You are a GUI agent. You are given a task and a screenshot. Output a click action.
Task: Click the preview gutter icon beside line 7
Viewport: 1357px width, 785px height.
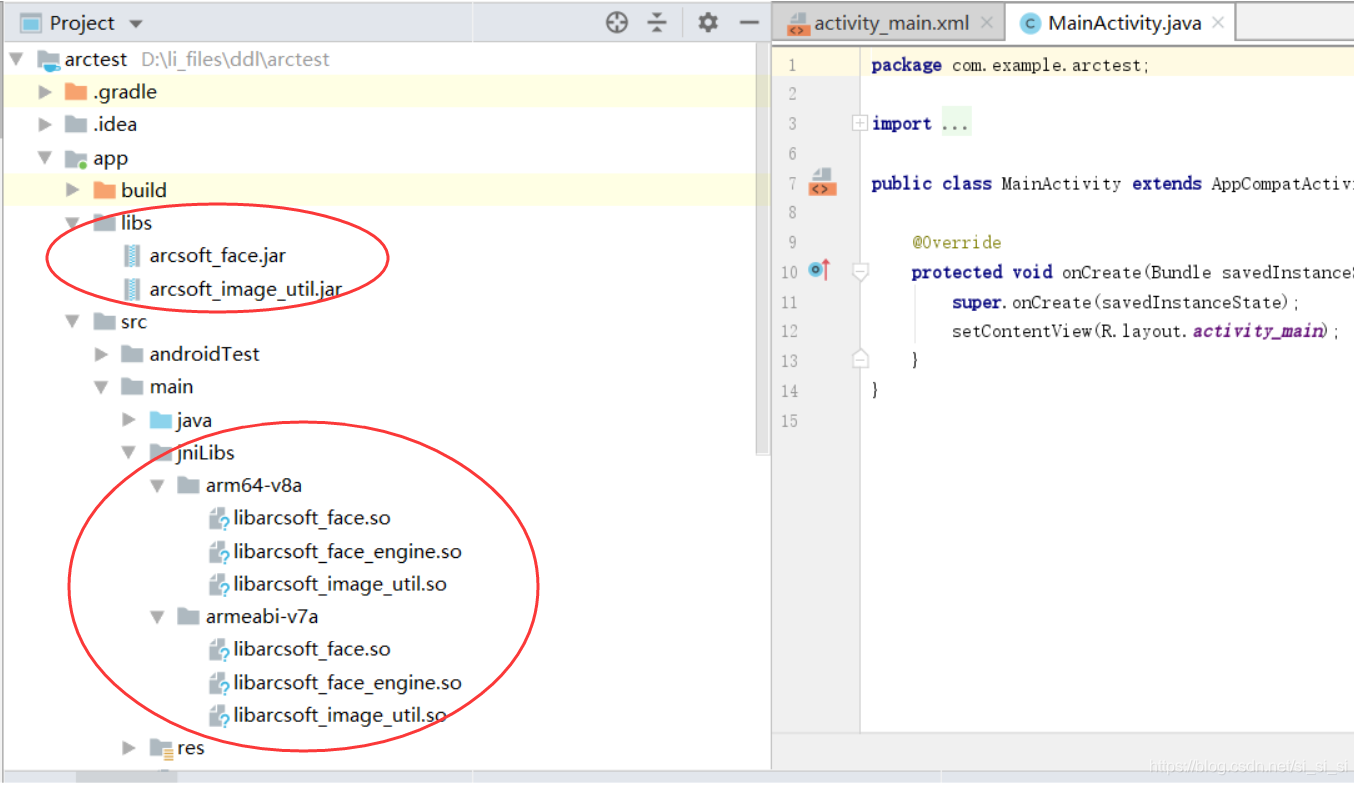coord(821,183)
